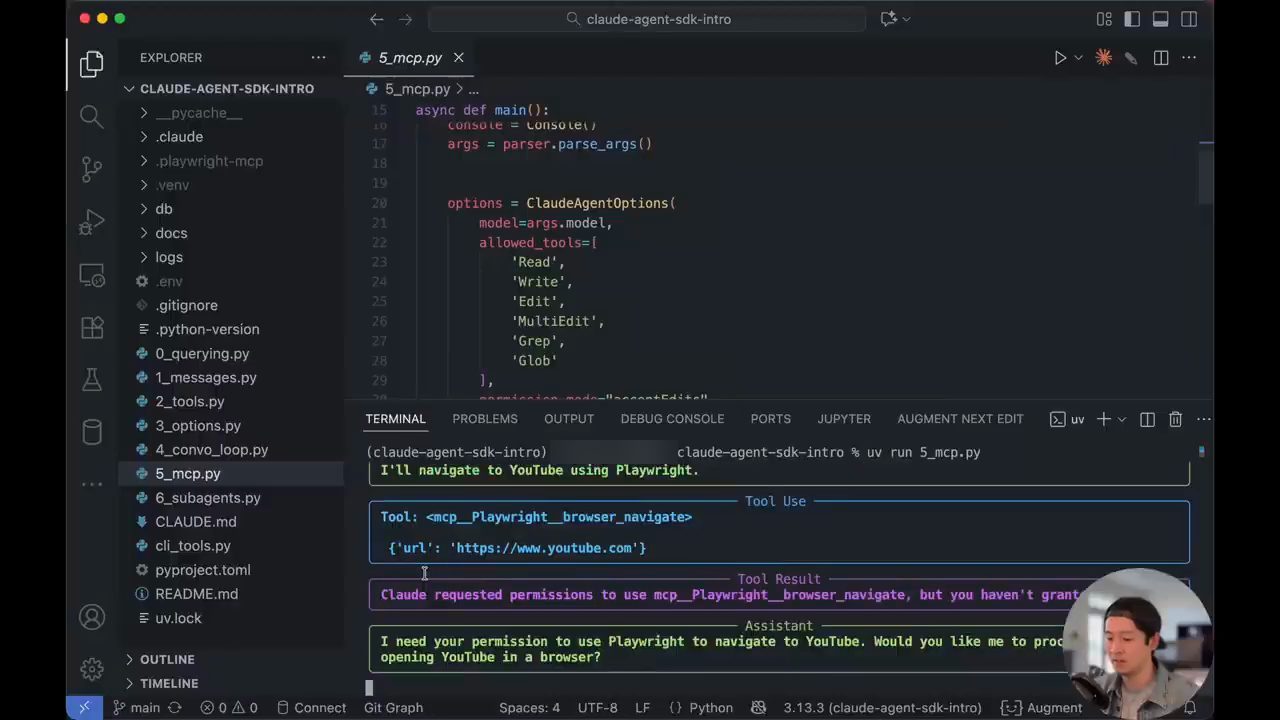The height and width of the screenshot is (720, 1280).
Task: Customize layout icon in title bar
Action: (1104, 19)
